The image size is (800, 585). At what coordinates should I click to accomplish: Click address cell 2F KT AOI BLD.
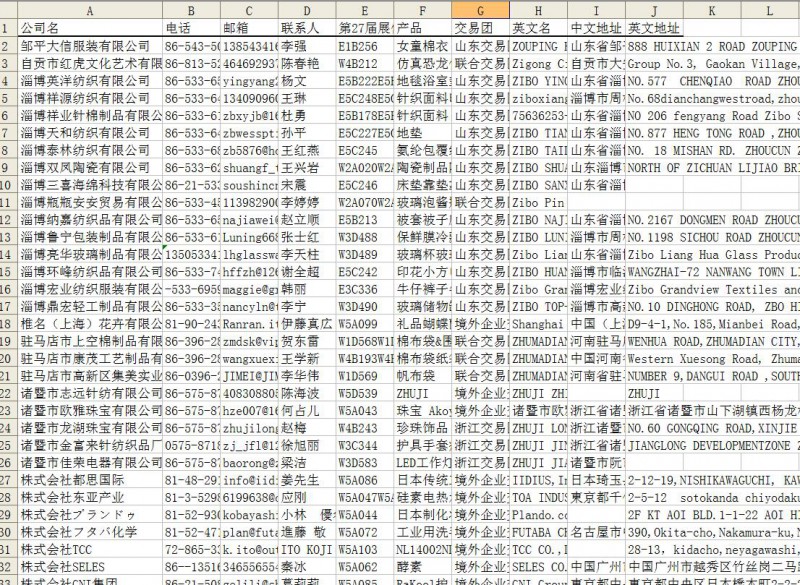pyautogui.click(x=654, y=515)
